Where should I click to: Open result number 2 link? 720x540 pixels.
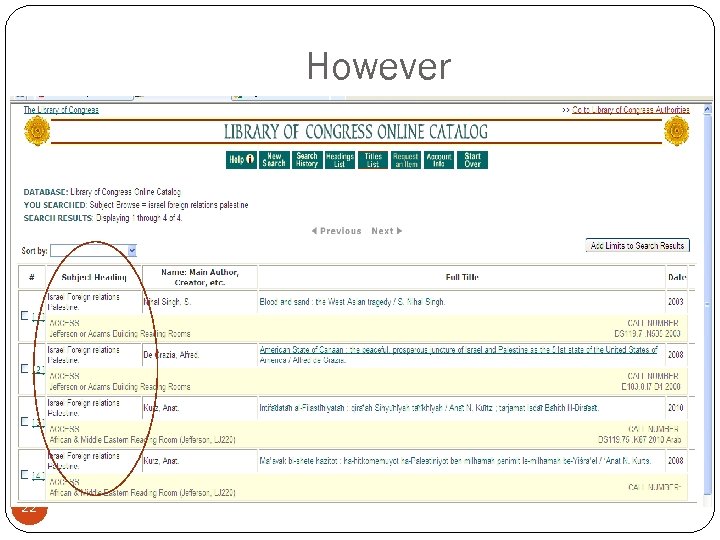(x=39, y=369)
